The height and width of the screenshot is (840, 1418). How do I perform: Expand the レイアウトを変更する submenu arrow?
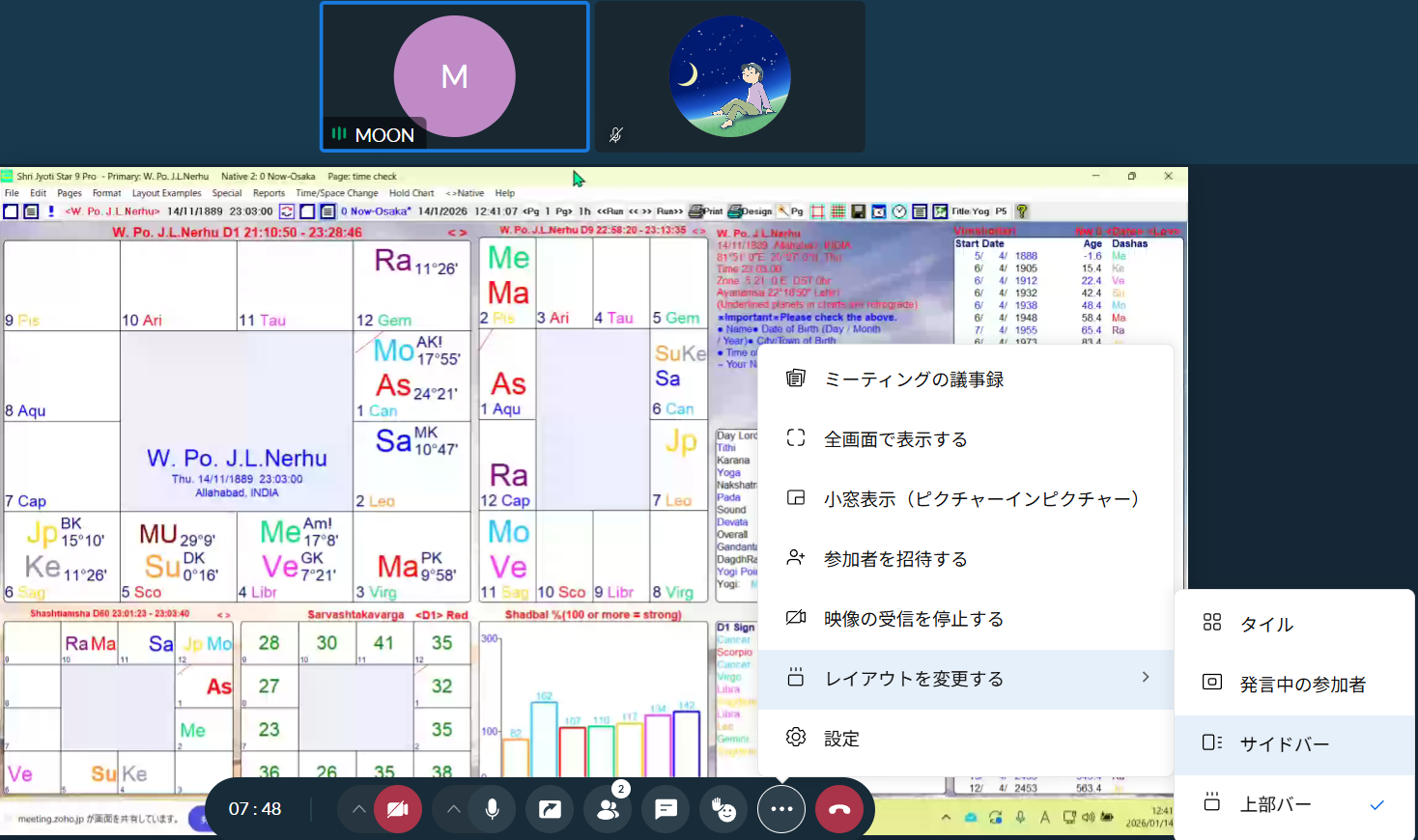click(1146, 678)
